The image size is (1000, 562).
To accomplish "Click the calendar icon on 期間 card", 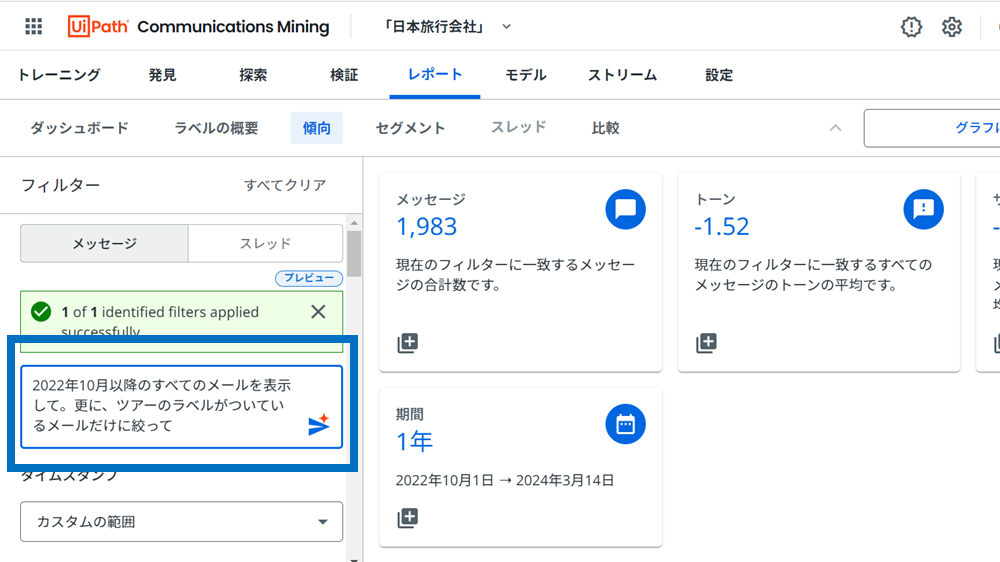I will click(625, 424).
